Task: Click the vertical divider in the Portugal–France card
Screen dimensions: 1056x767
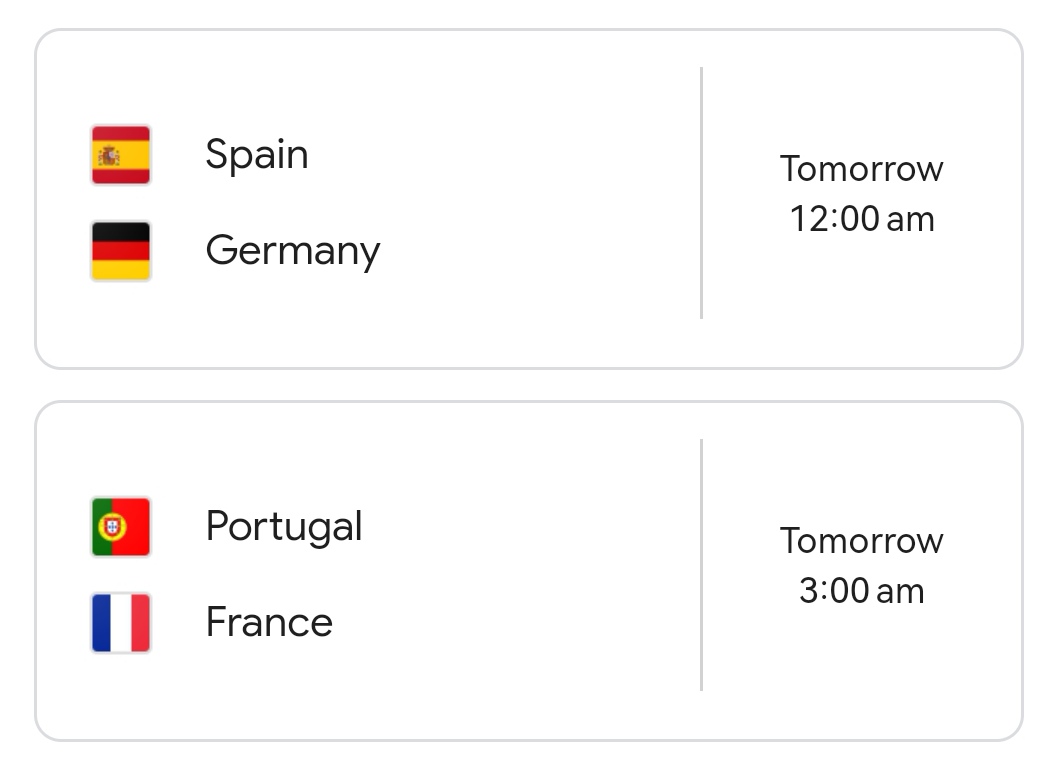Action: [x=701, y=565]
